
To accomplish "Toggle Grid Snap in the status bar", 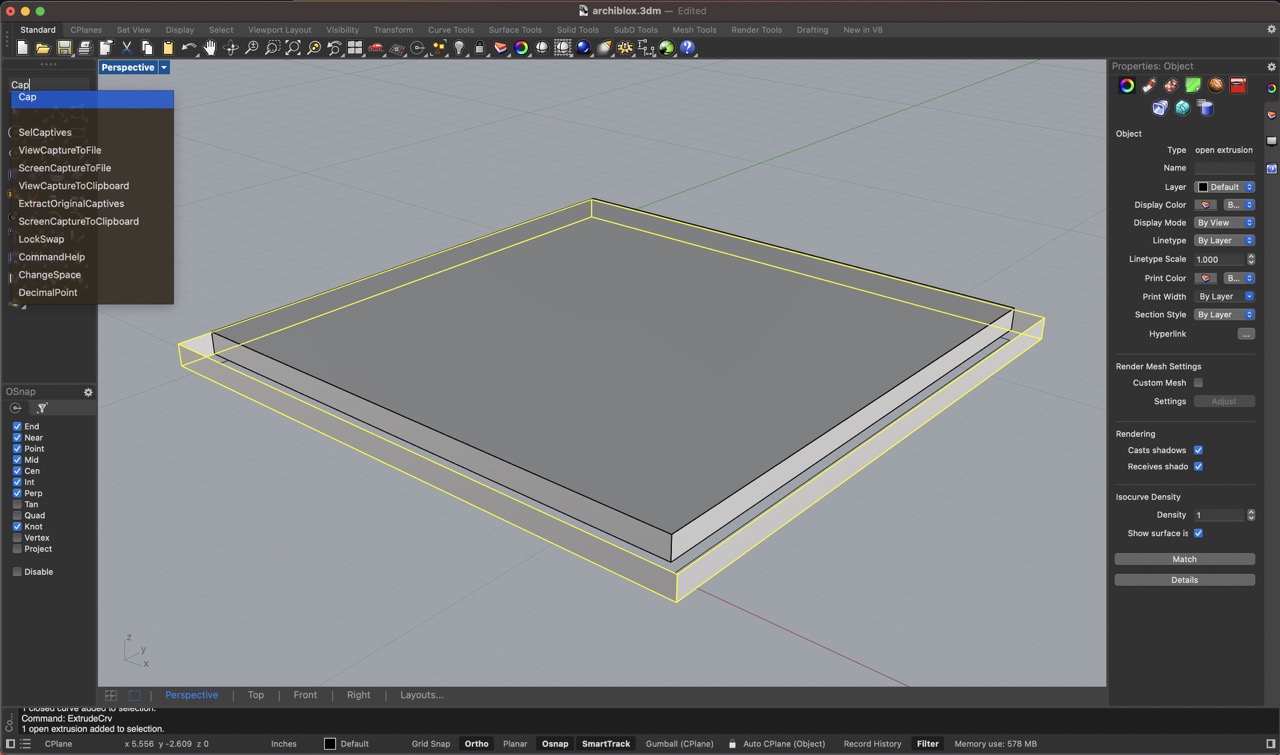I will [x=431, y=744].
